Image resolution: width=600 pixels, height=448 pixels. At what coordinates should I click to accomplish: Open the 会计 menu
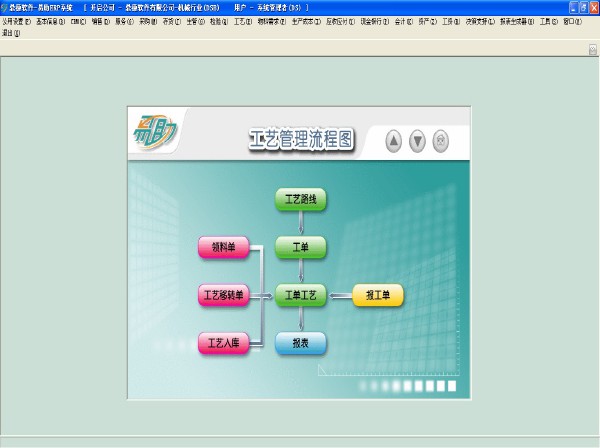pyautogui.click(x=403, y=20)
